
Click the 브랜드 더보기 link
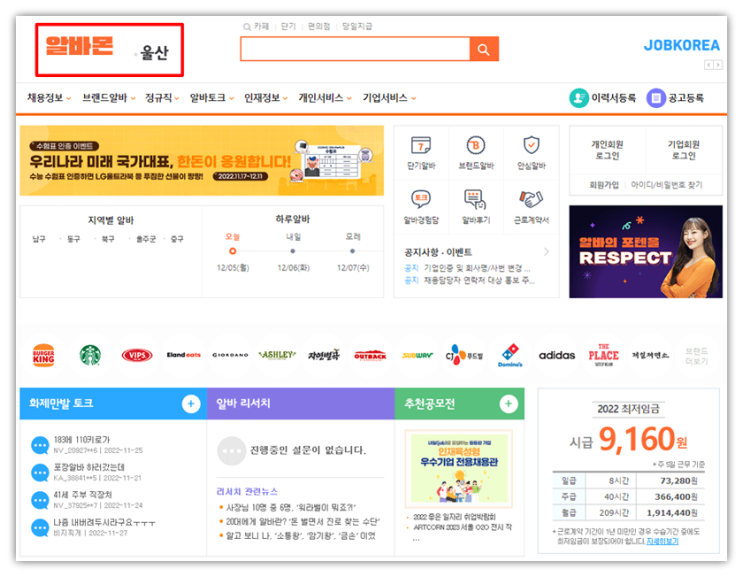click(696, 356)
